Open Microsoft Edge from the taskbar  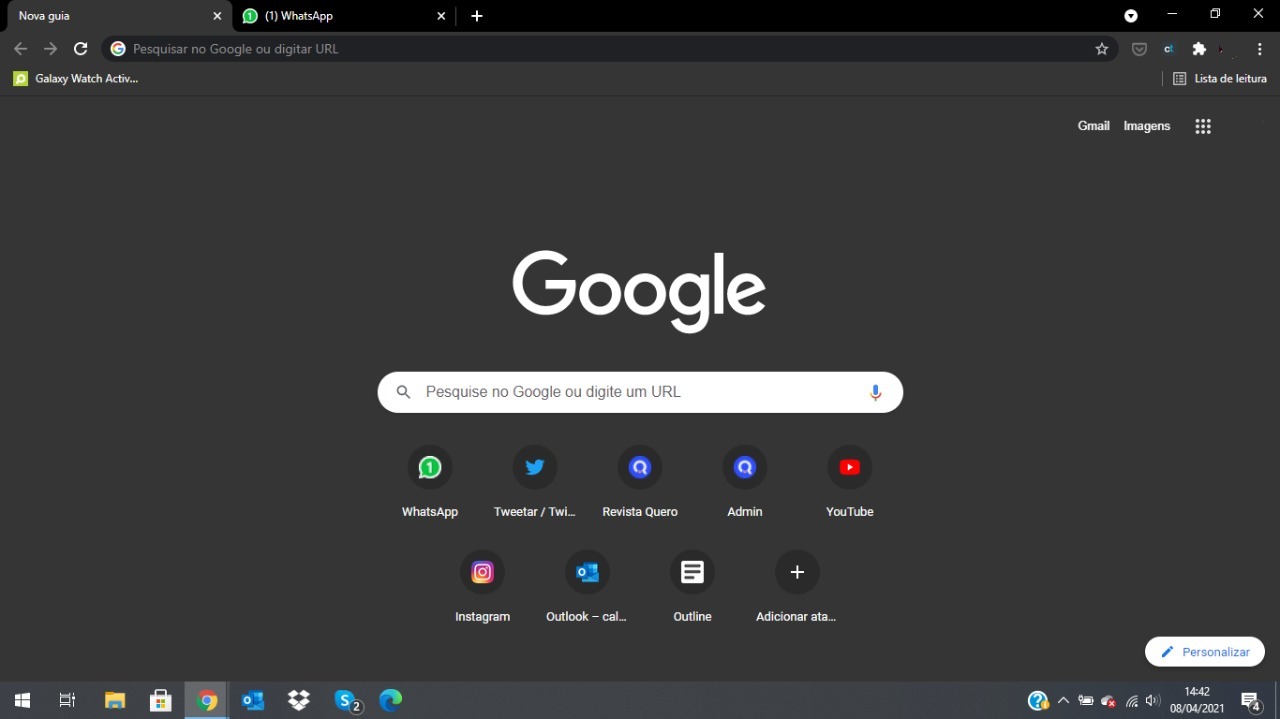click(x=391, y=700)
